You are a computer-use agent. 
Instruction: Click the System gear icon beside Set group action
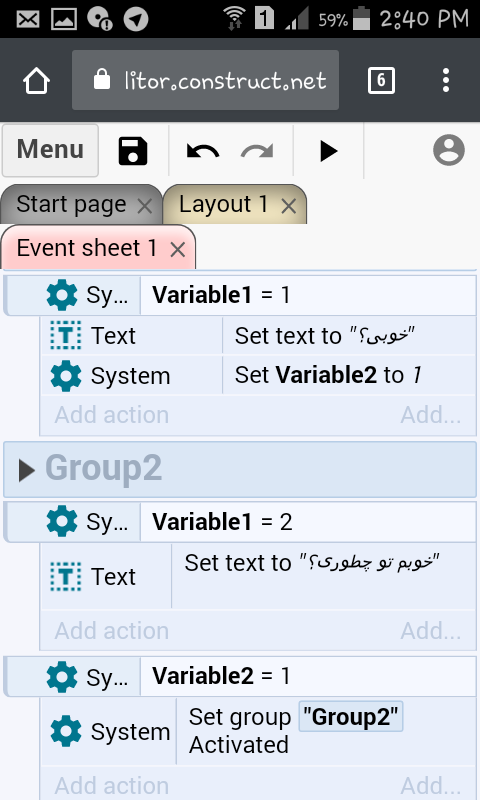click(x=66, y=731)
